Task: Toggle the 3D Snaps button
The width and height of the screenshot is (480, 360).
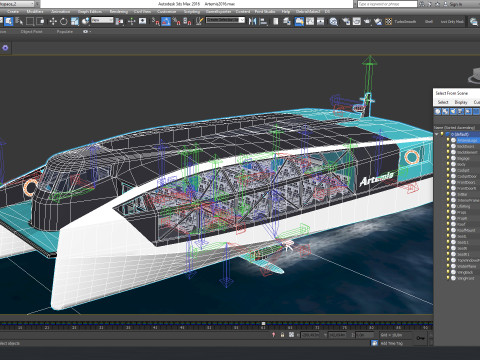Action: [x=155, y=21]
